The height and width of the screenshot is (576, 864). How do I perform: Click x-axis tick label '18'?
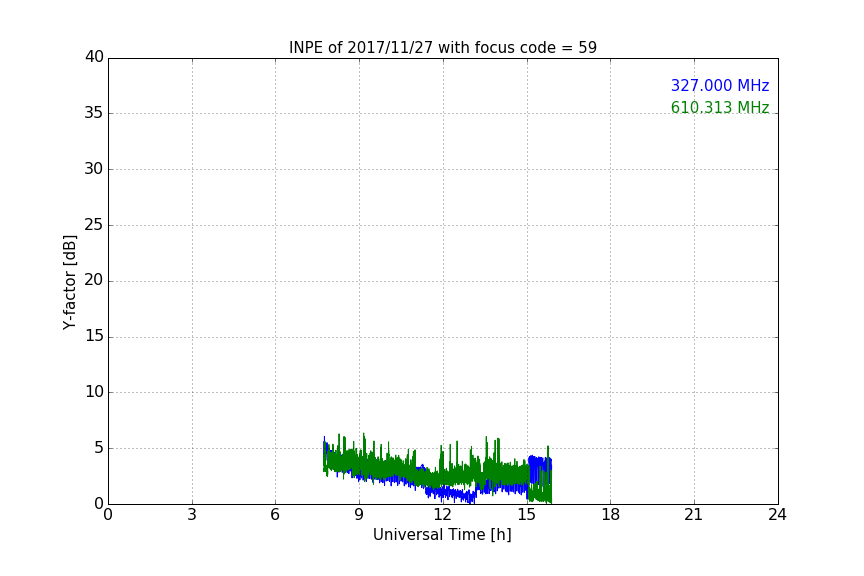(x=611, y=515)
